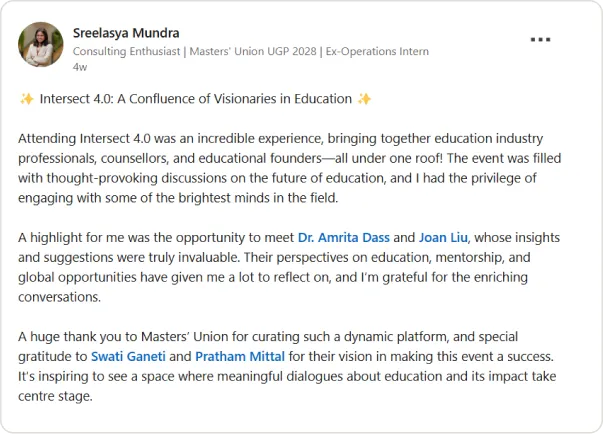Viewport: 603px width, 434px height.
Task: Click the "Intersect 4.0: A Confluence" title line
Action: pyautogui.click(x=195, y=99)
